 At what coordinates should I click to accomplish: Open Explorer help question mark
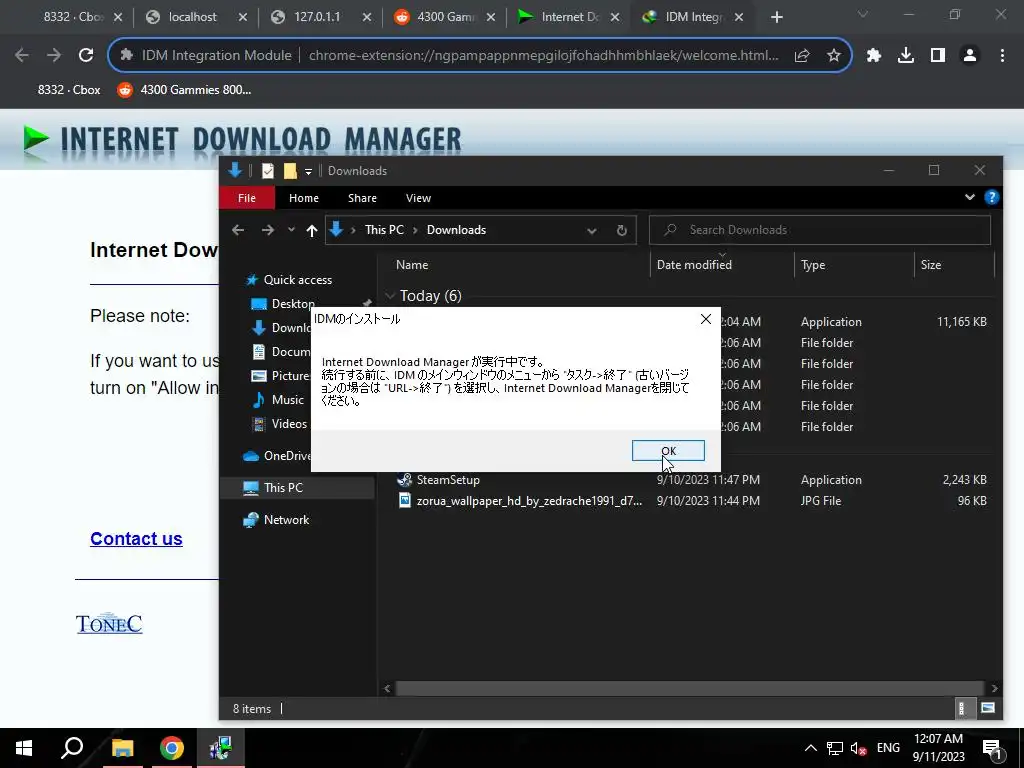click(991, 197)
